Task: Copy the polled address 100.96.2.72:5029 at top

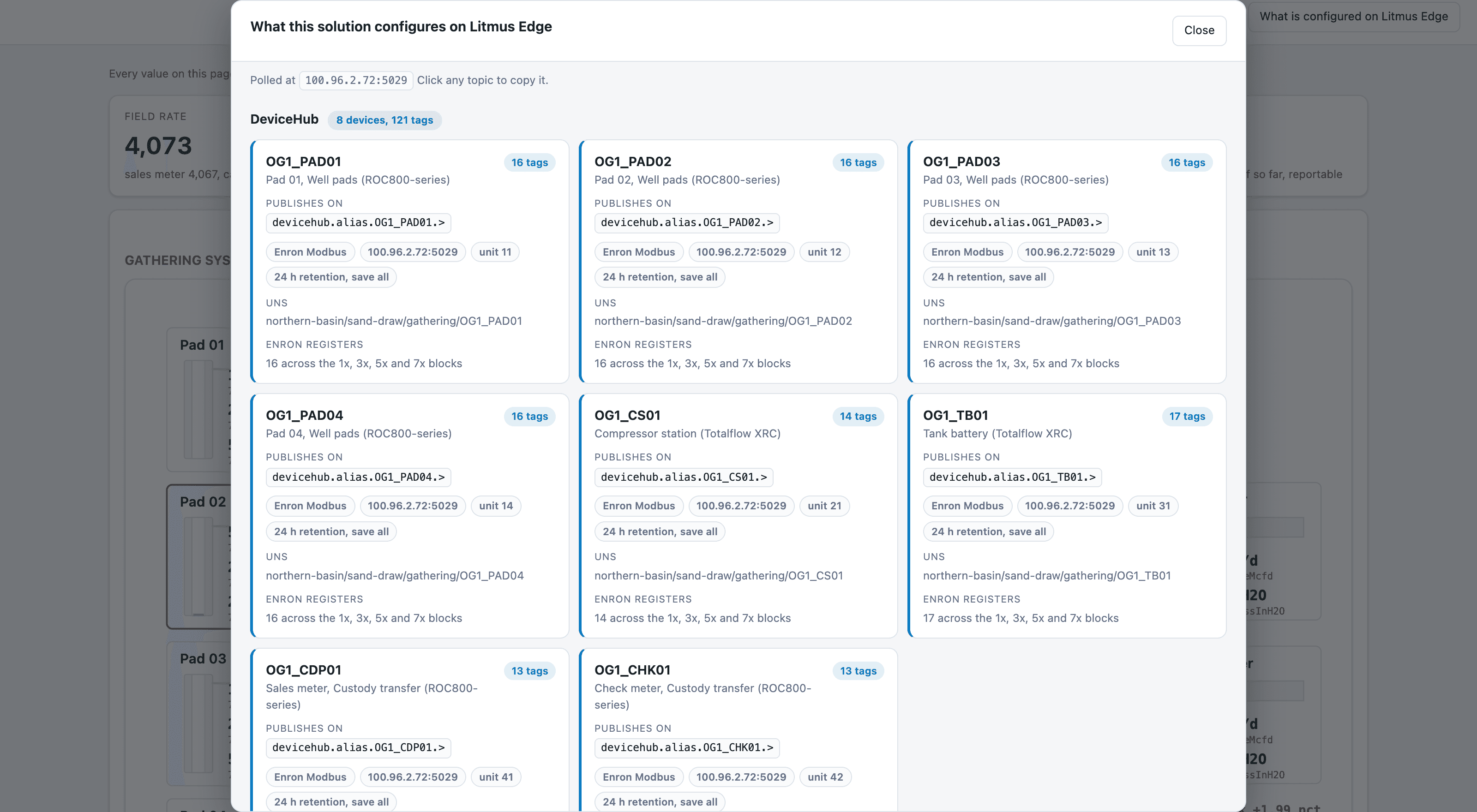Action: (356, 80)
